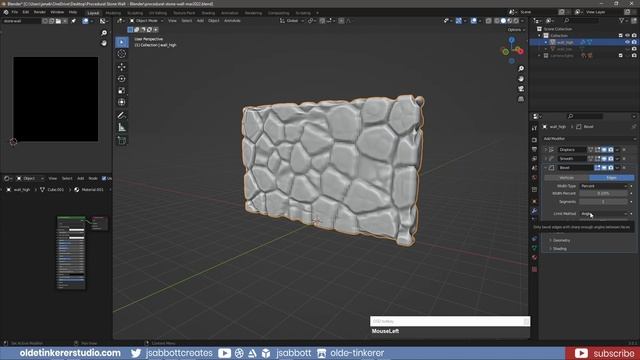Image resolution: width=640 pixels, height=360 pixels.
Task: Adjust the Width Percent slider
Action: click(603, 193)
